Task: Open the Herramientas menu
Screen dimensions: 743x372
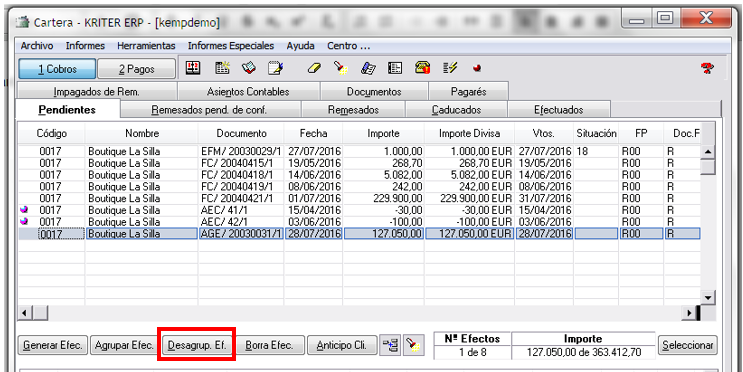Action: click(x=146, y=46)
